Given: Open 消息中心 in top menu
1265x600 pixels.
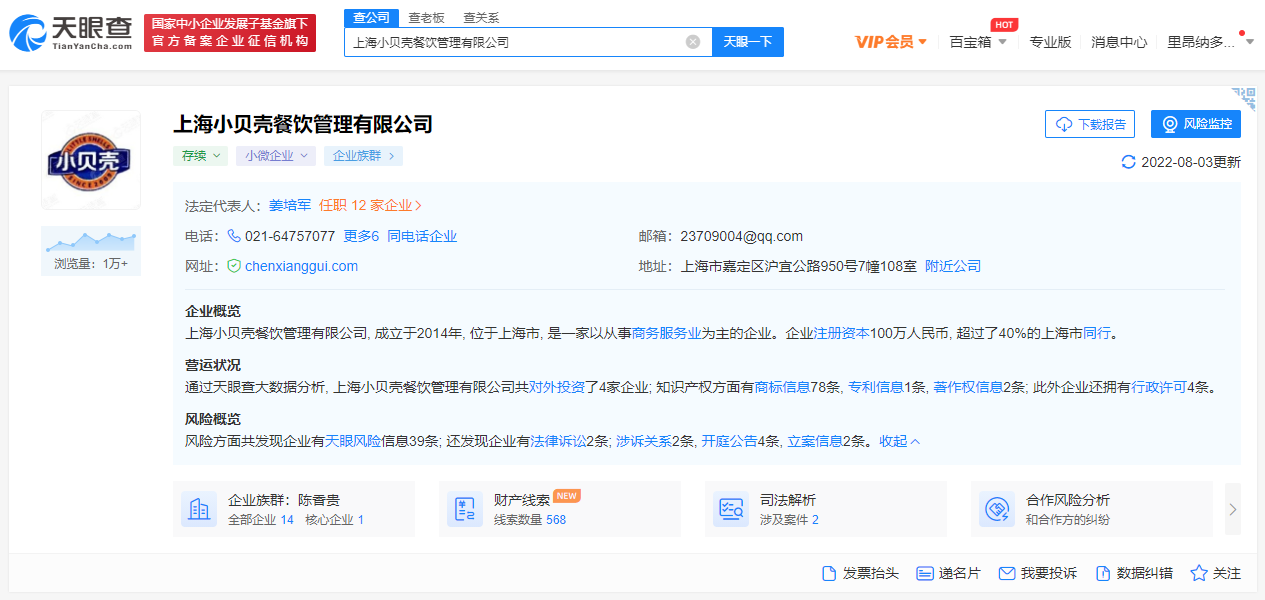Looking at the screenshot, I should pos(1119,42).
